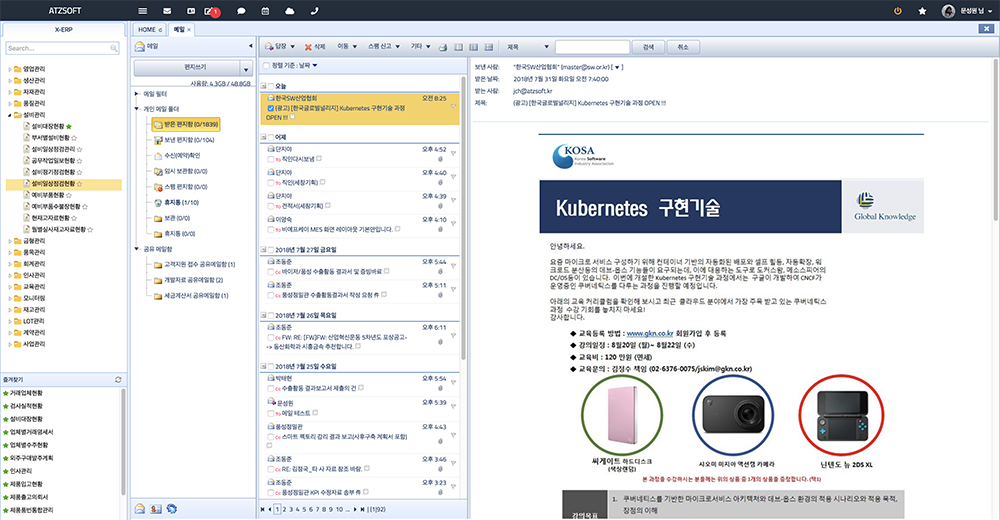Click the 삭제 delete button

coord(315,47)
